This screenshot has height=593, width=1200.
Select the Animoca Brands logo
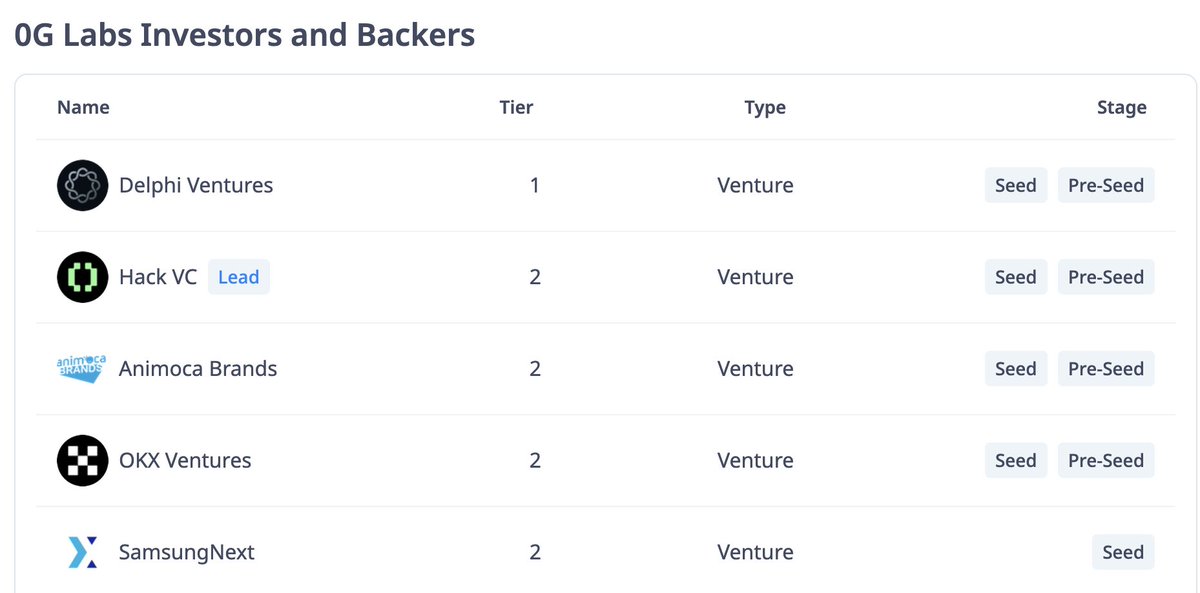(82, 369)
